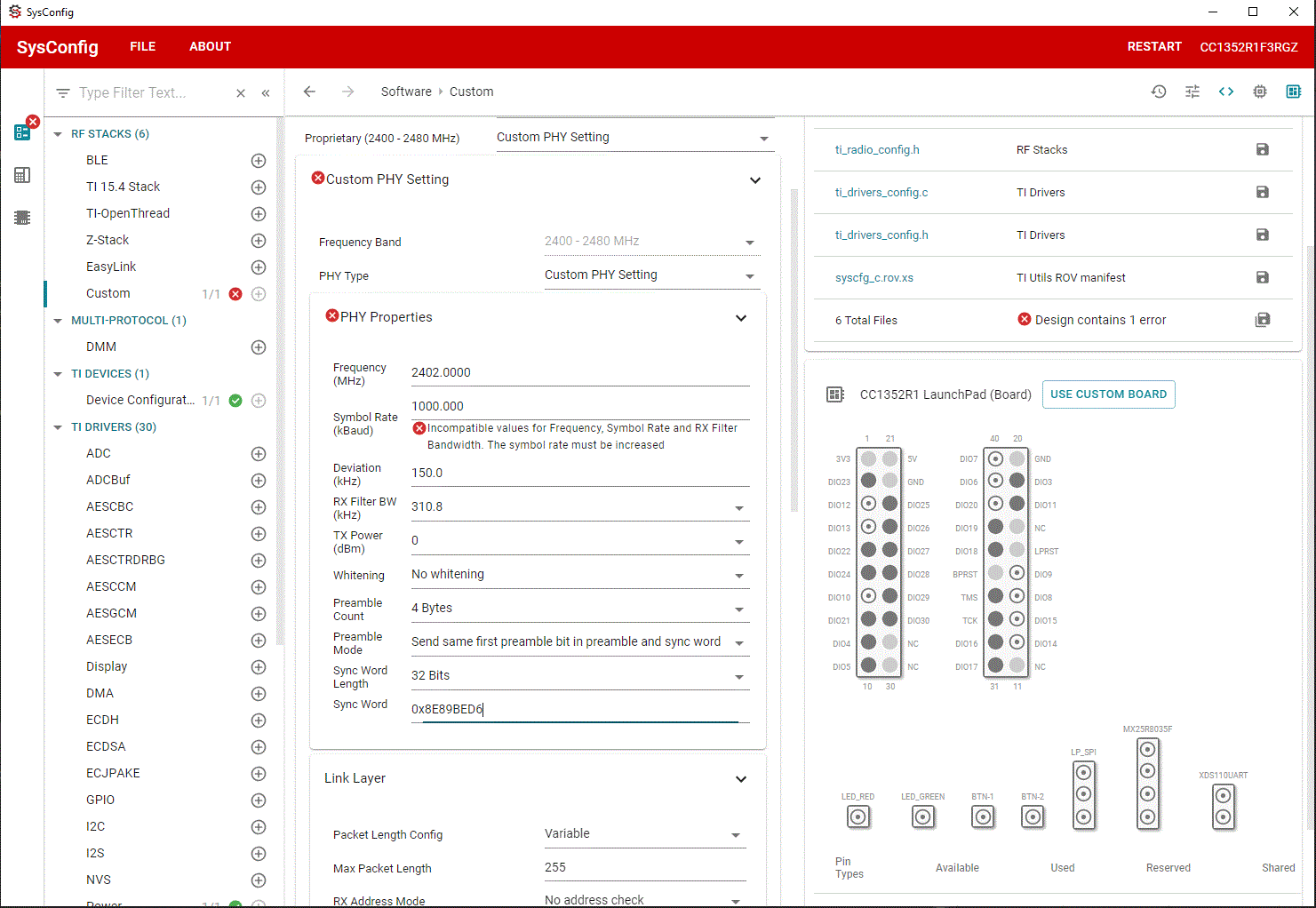Click the red error icon beside Custom

(x=235, y=294)
